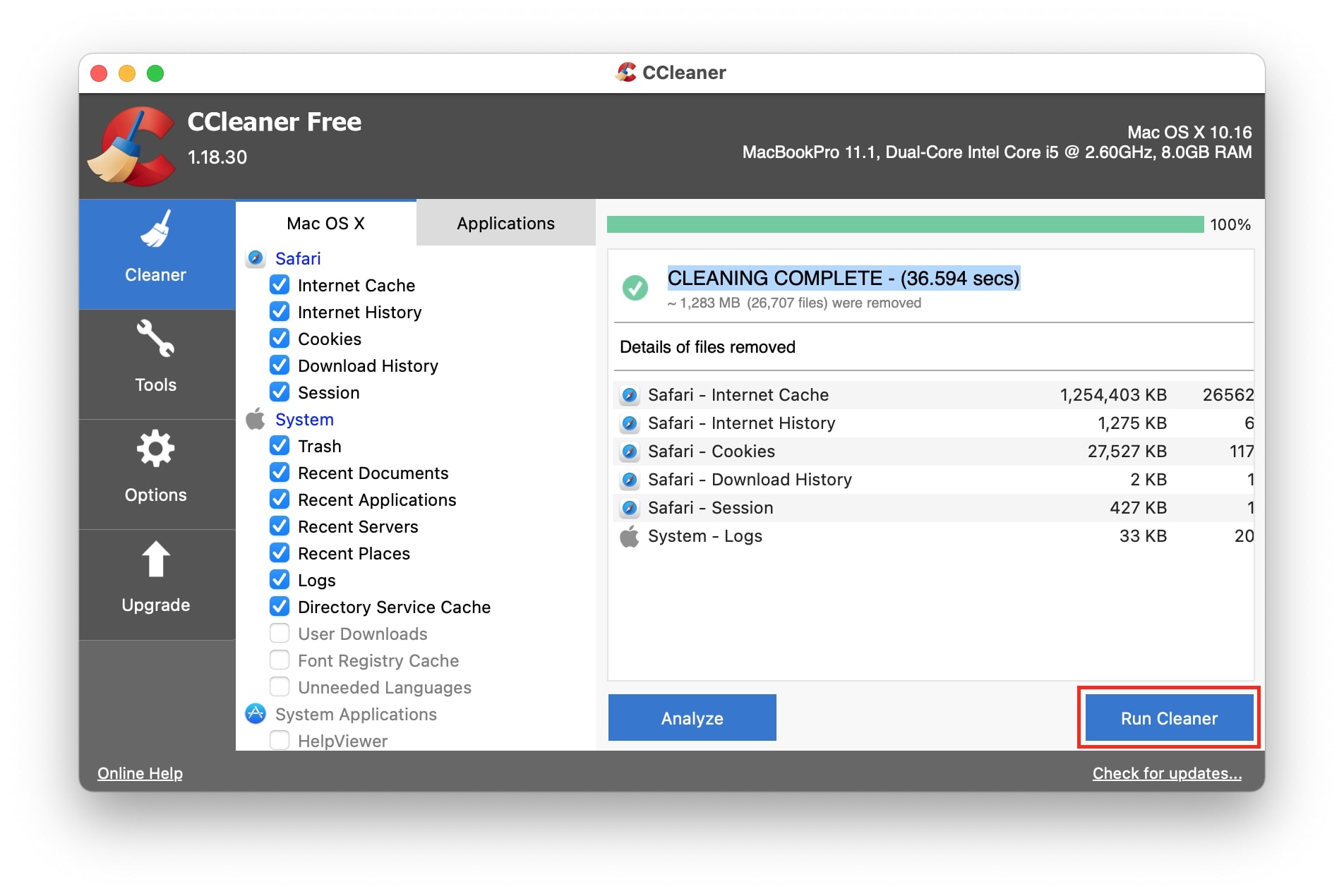The height and width of the screenshot is (896, 1344).
Task: Select the CLEANING COMPLETE highlighted text
Action: point(844,278)
